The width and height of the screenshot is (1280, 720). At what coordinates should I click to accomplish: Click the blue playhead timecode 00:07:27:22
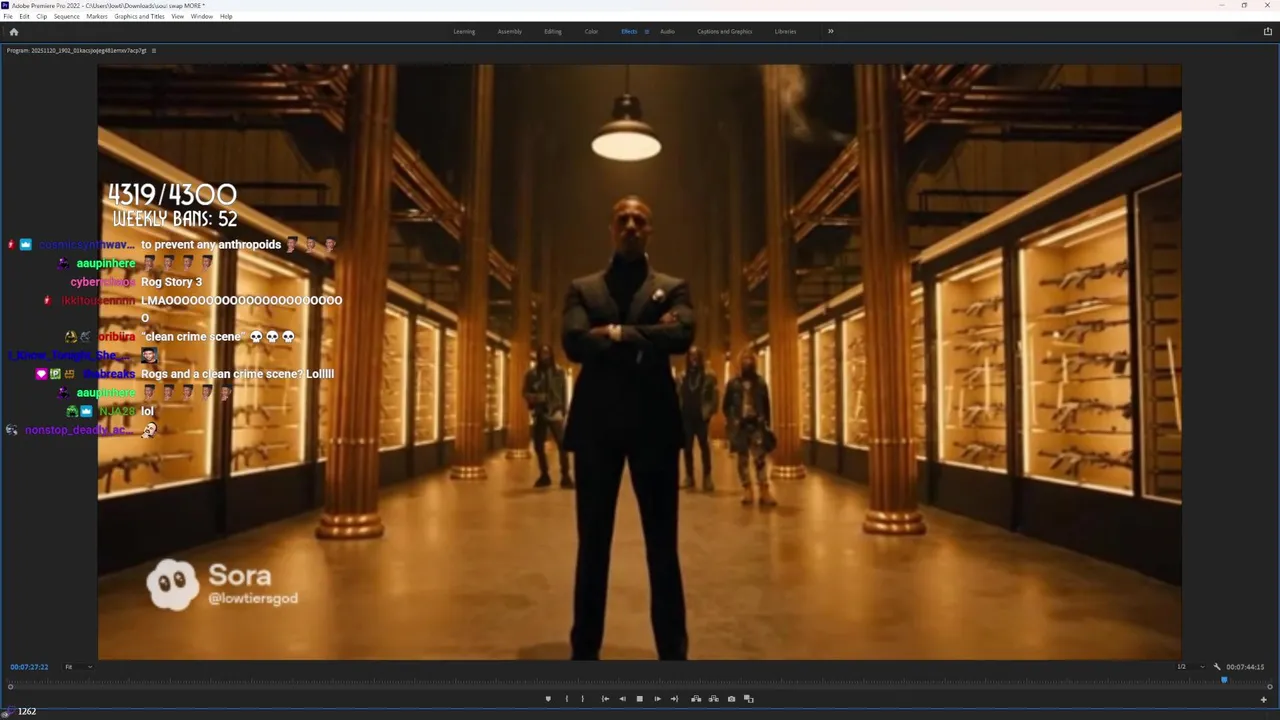(x=29, y=667)
